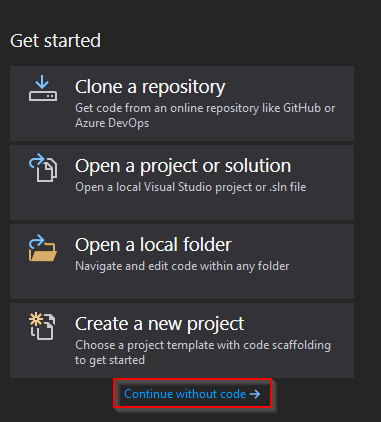Screen dimensions: 381x422
Task: Click the 'Azure DevOps' text in the clone card
Action: pos(112,123)
